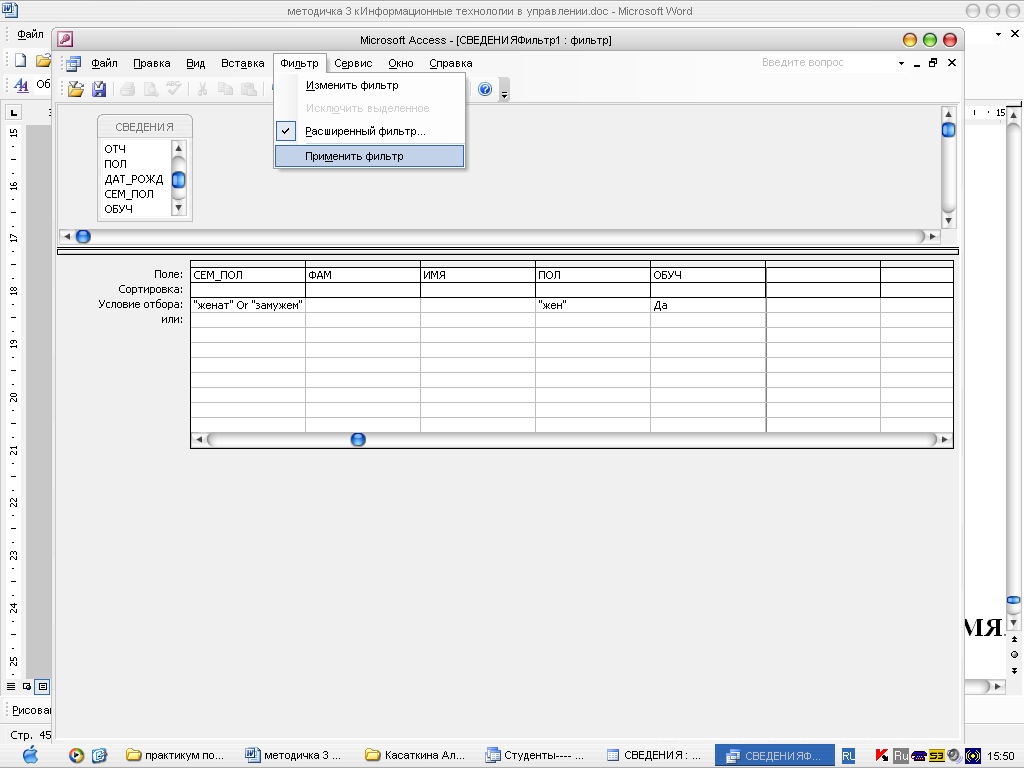Click criteria cell "женат" Or "замужем"

pos(248,305)
